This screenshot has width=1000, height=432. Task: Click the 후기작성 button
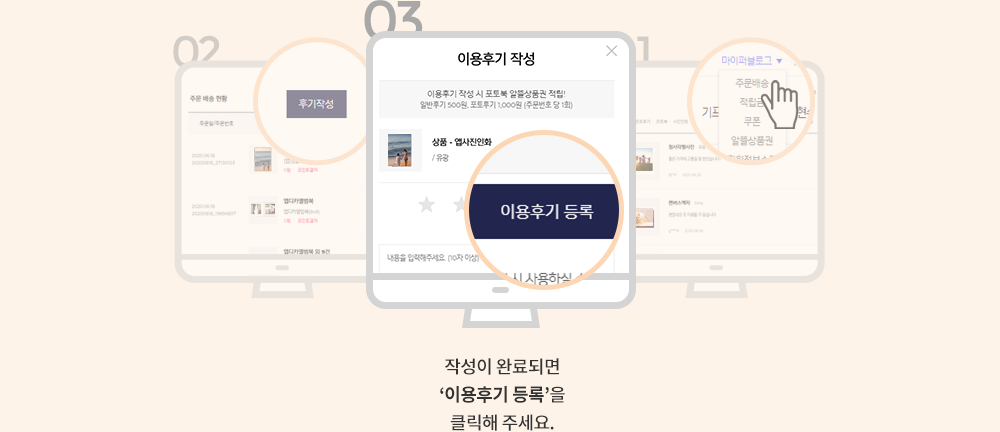[x=316, y=104]
